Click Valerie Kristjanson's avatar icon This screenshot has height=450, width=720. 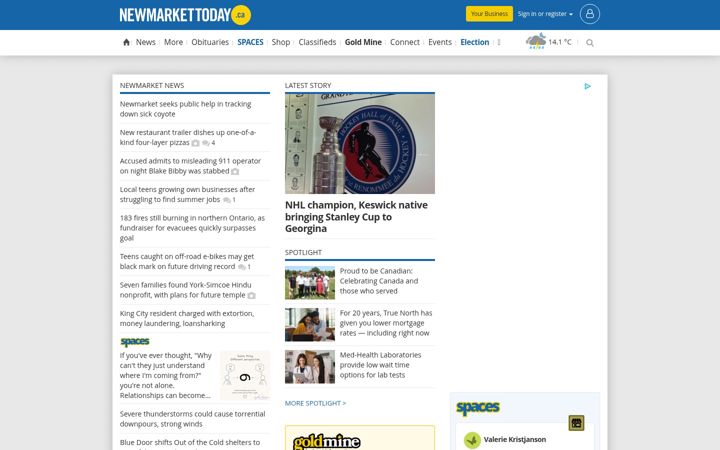(472, 440)
